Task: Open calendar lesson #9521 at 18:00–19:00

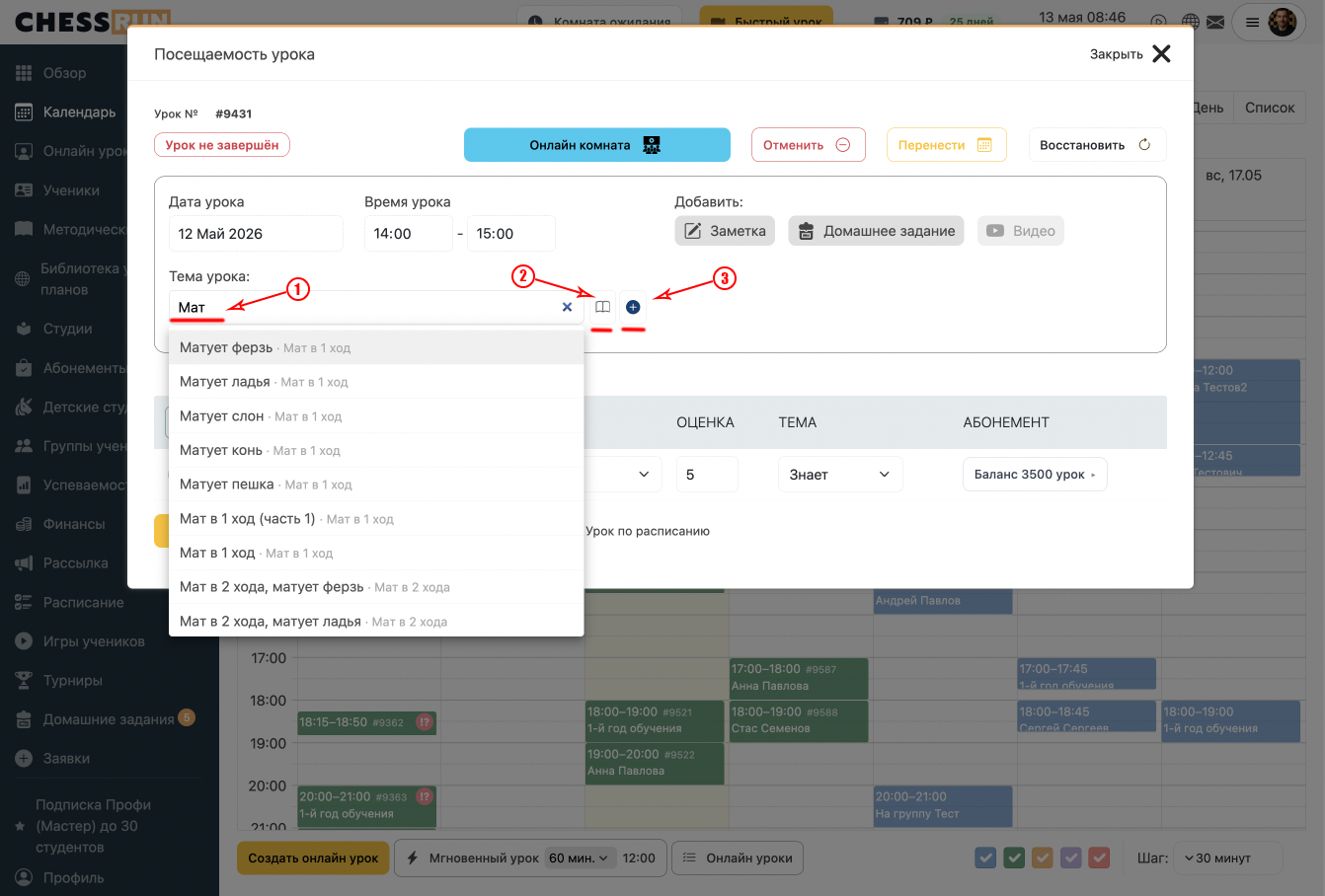Action: tap(655, 720)
